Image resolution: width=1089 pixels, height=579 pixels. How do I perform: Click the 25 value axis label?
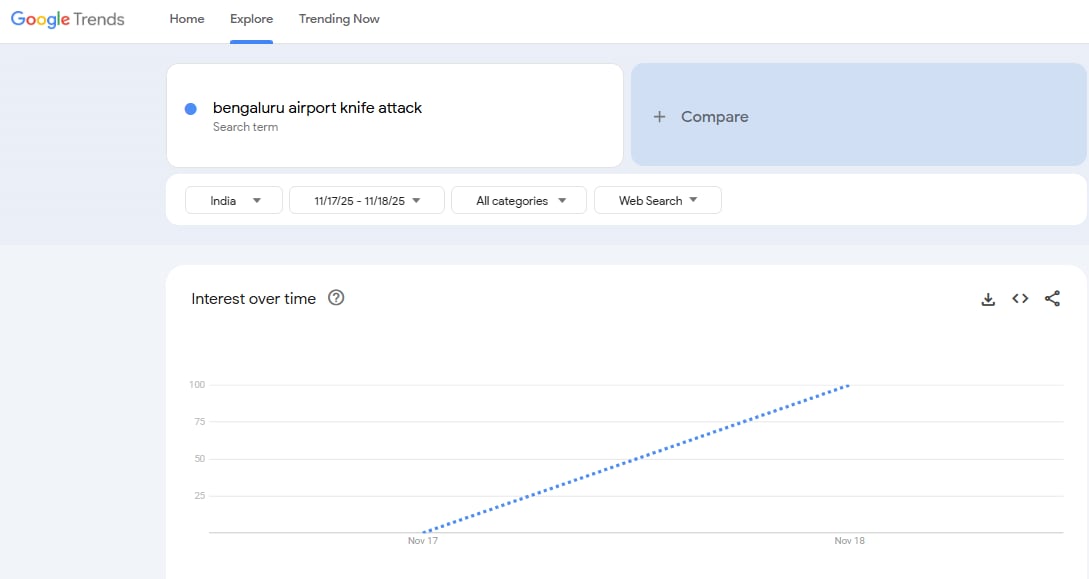[200, 496]
